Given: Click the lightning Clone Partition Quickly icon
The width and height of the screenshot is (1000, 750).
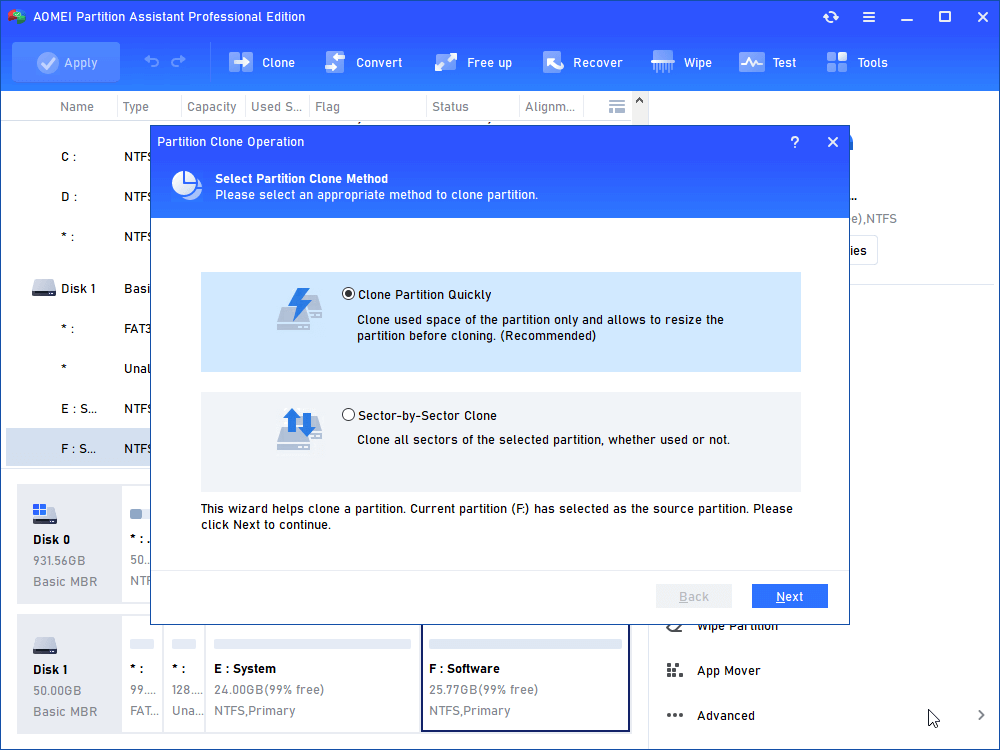Looking at the screenshot, I should [x=299, y=309].
